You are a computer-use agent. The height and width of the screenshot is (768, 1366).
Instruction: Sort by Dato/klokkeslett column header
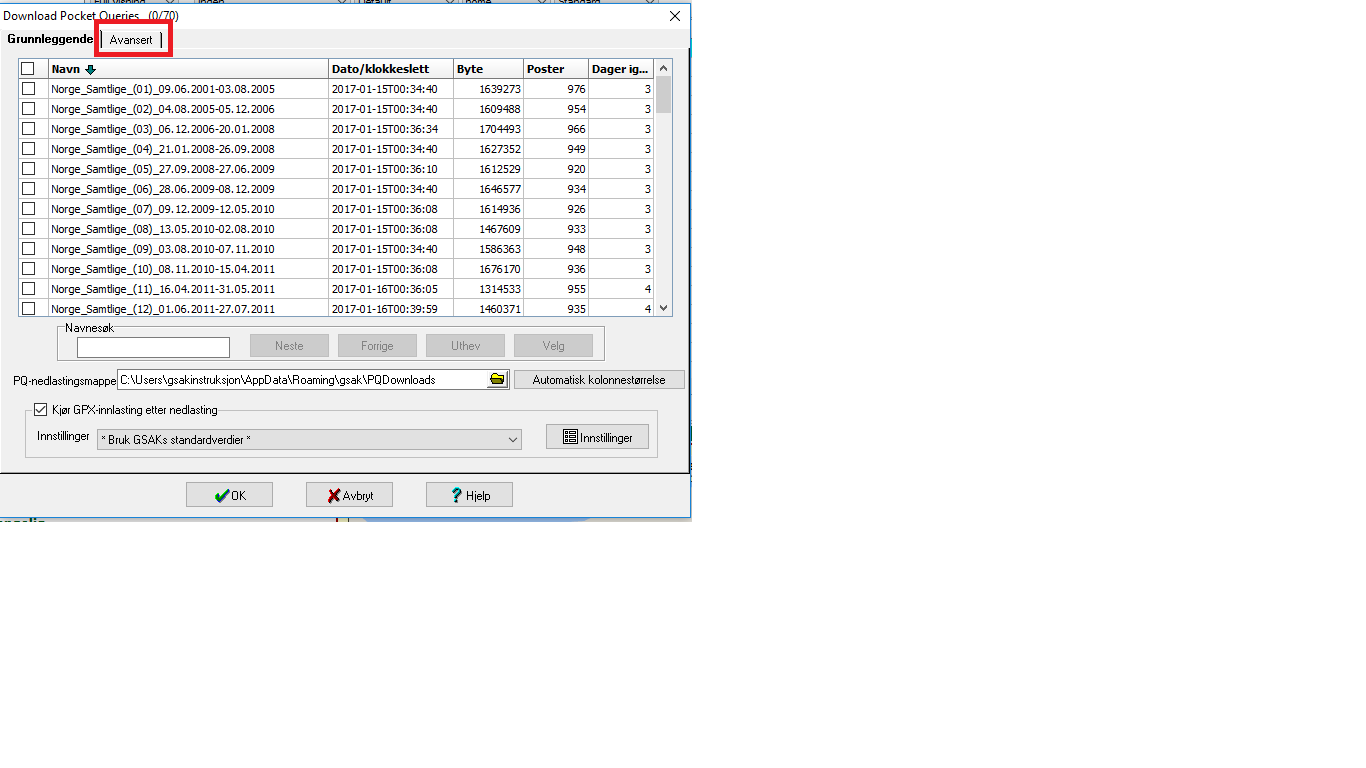(391, 69)
